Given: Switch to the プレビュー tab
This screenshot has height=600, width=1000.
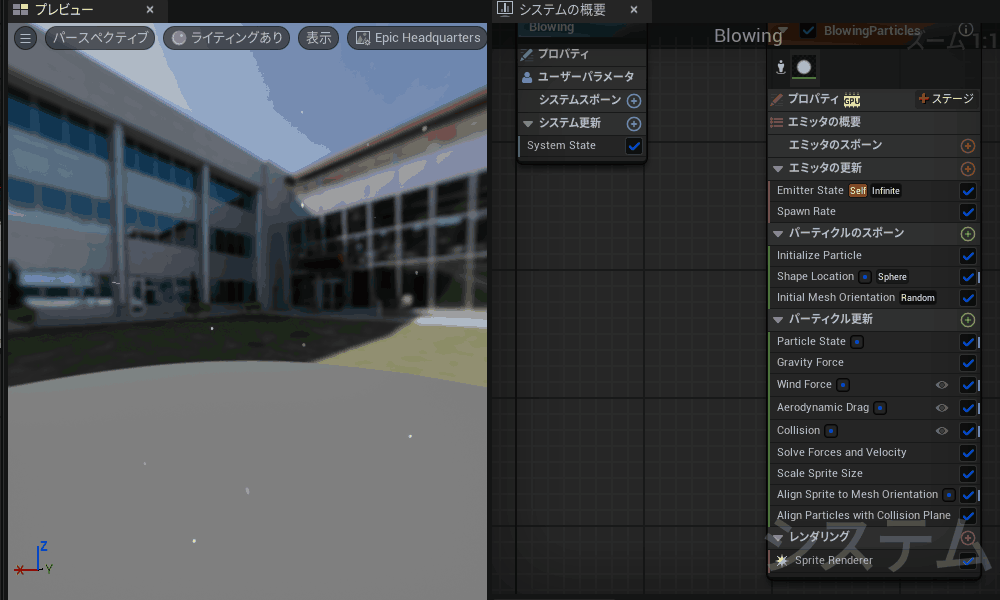Looking at the screenshot, I should 64,10.
